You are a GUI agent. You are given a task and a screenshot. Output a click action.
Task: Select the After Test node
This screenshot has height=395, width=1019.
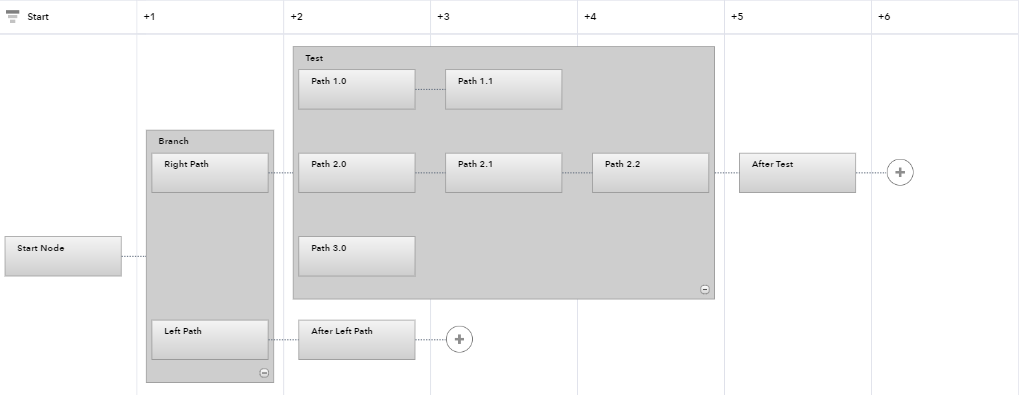click(x=797, y=173)
